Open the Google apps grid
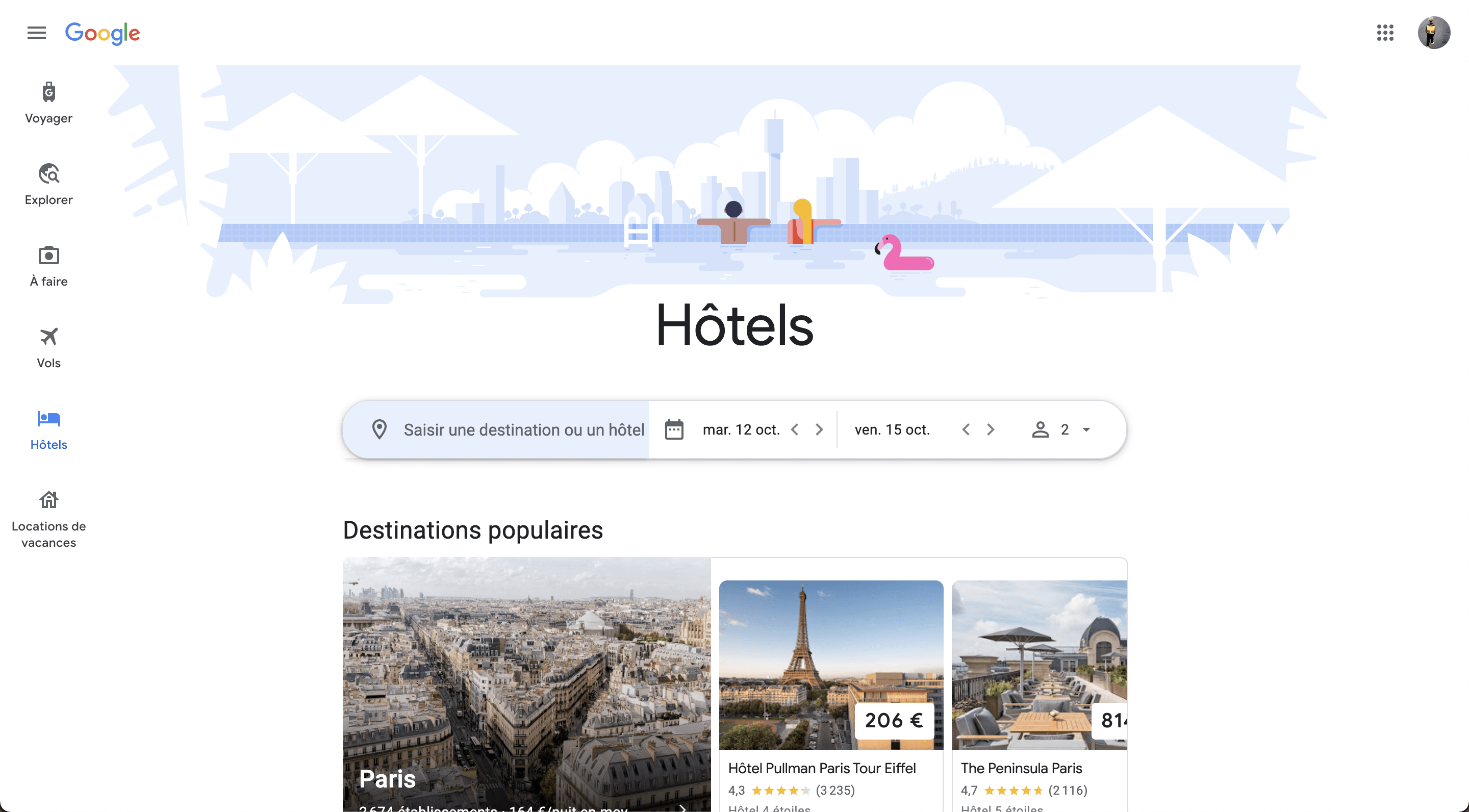 (x=1385, y=33)
